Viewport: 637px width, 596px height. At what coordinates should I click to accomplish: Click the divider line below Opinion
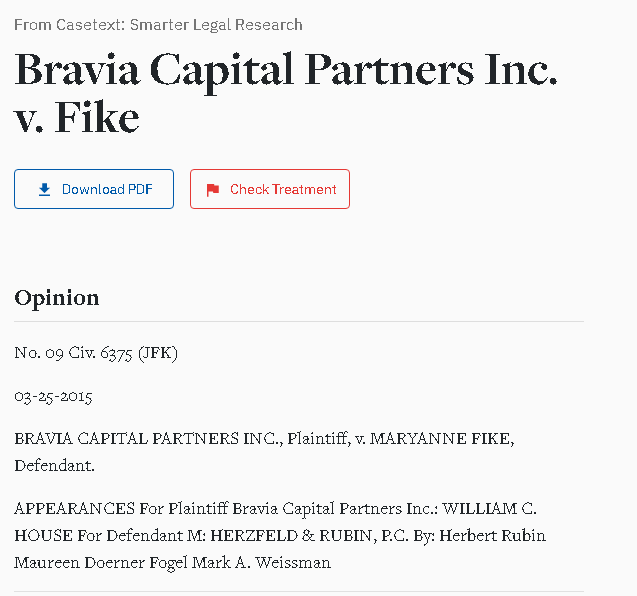point(299,321)
